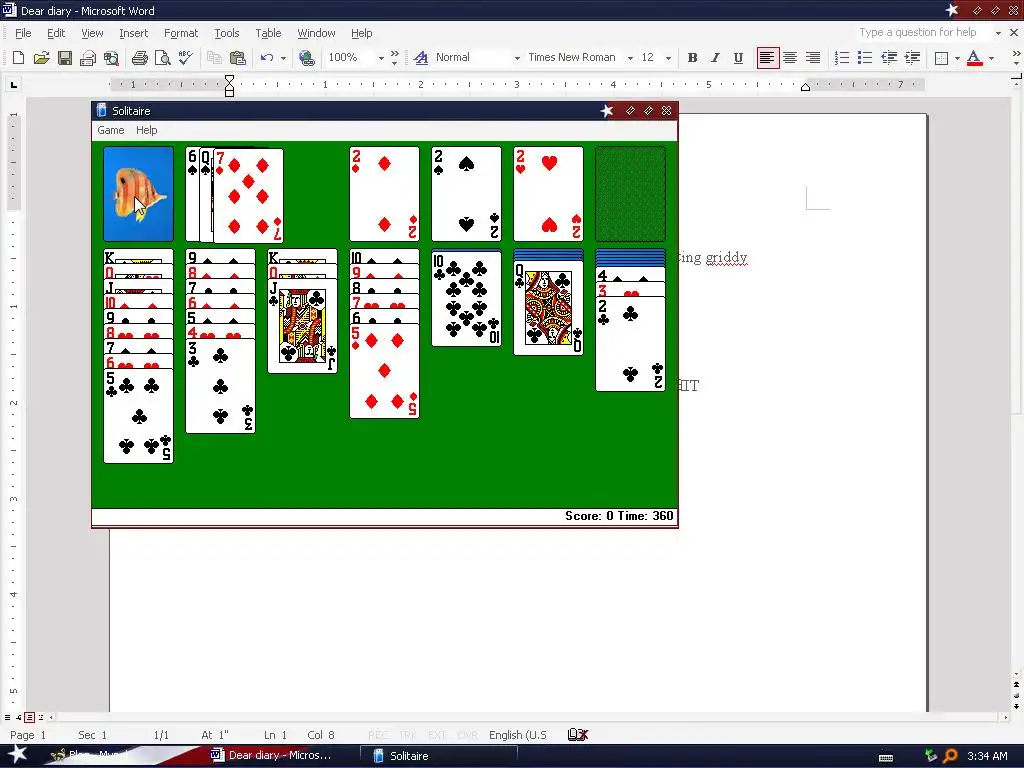Expand Formatting toolbar options chevron at far right
The image size is (1024, 768).
tap(1016, 57)
